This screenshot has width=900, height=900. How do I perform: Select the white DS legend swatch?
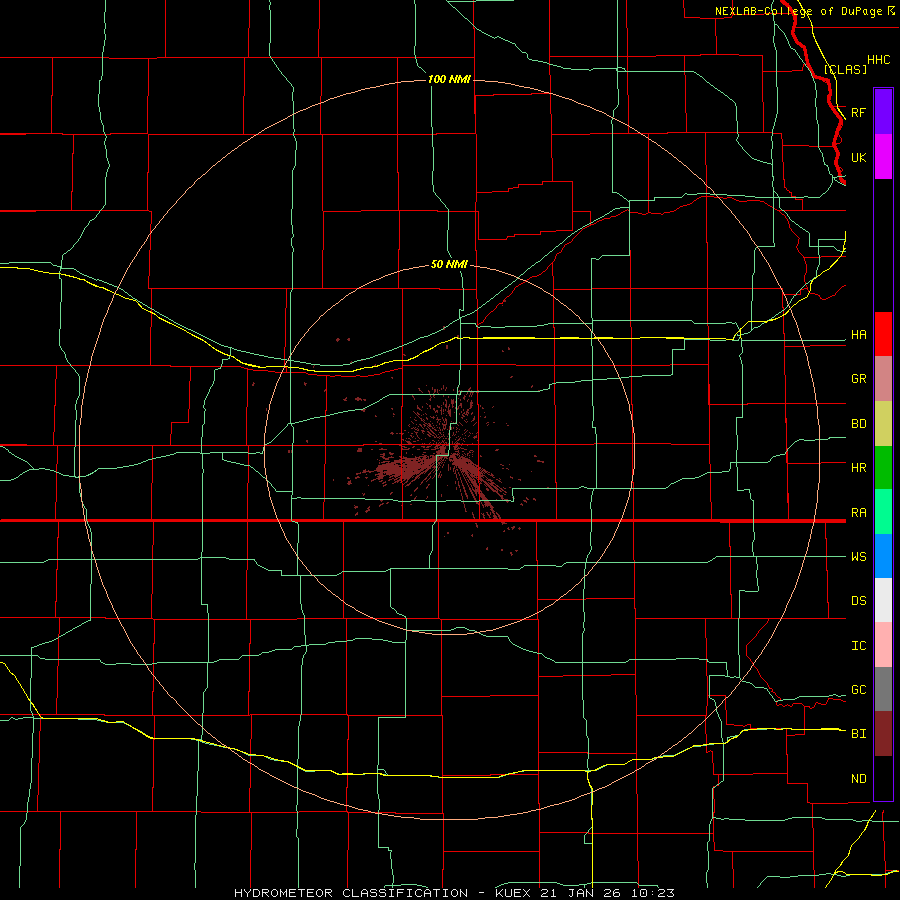[883, 600]
